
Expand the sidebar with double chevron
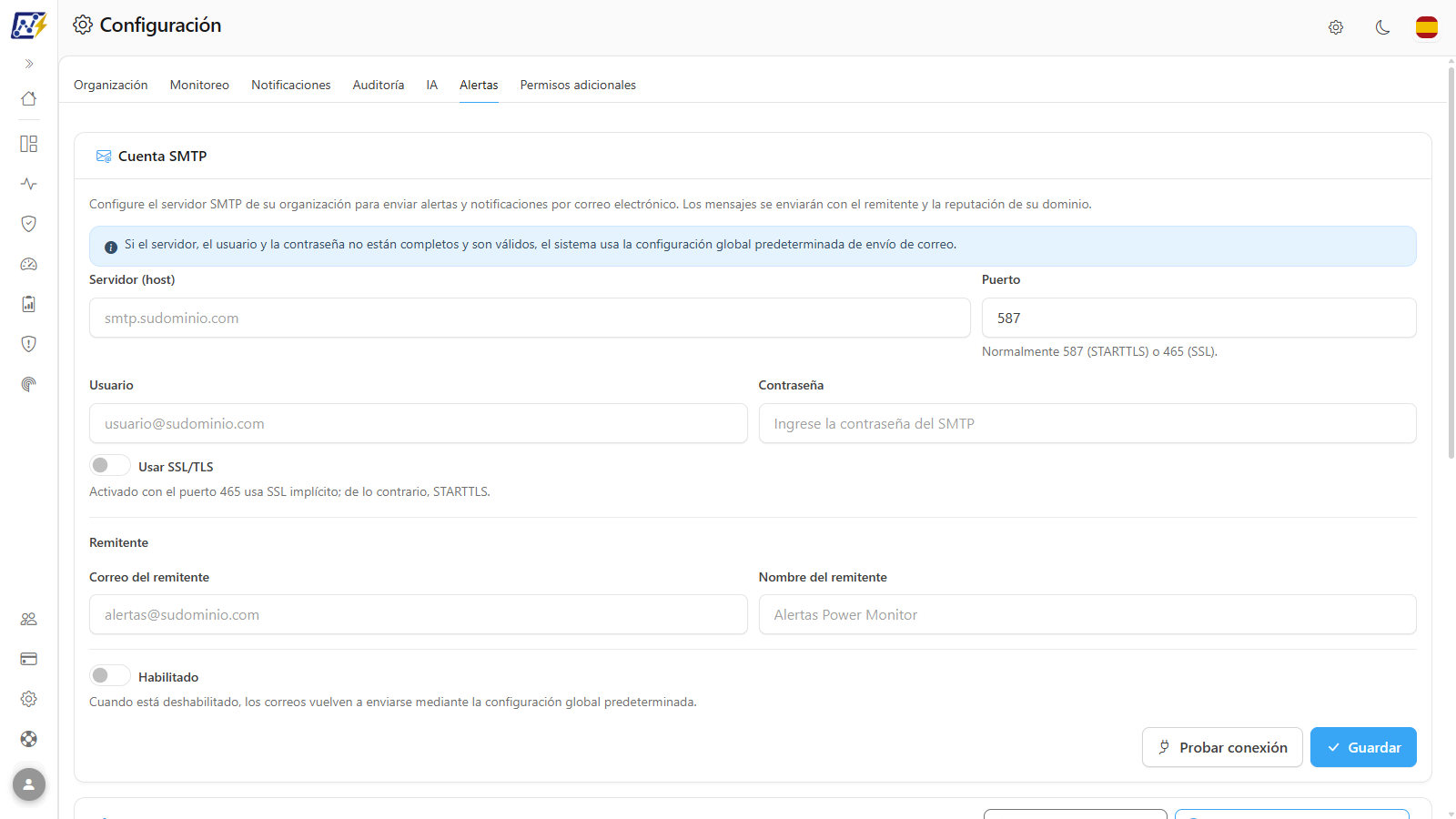(x=29, y=64)
